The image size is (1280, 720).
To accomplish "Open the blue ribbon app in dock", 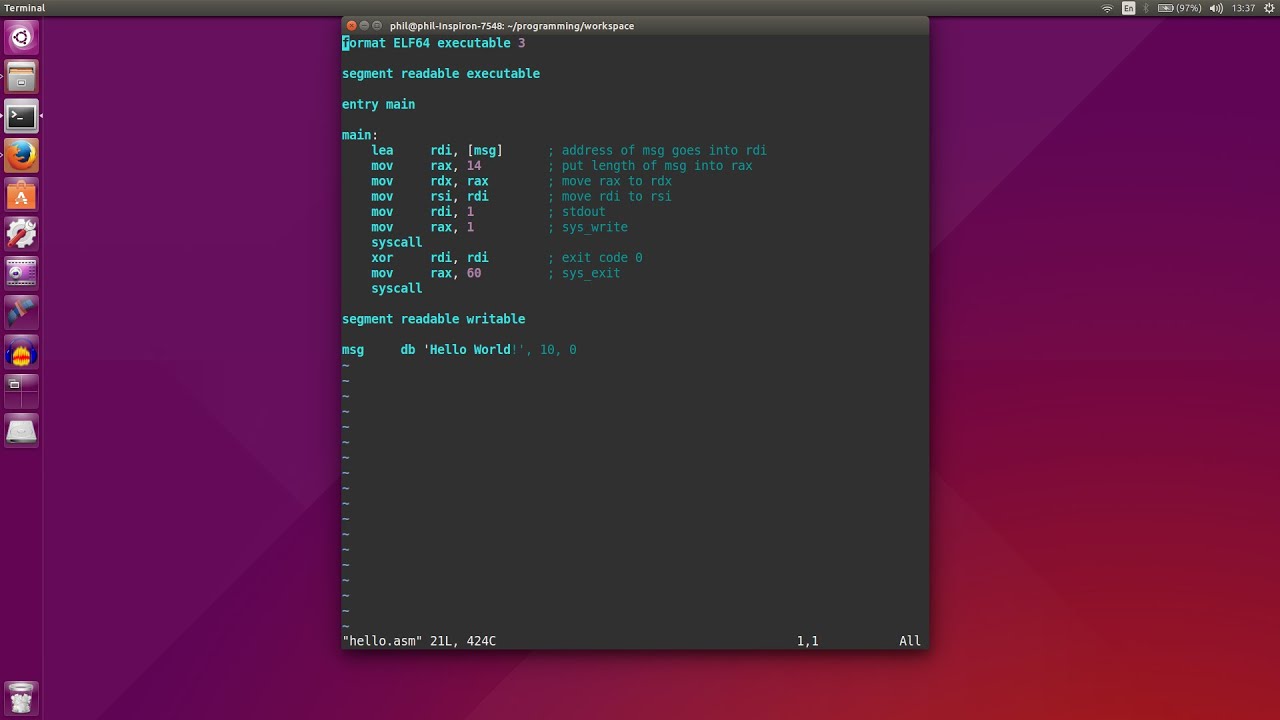I will point(21,312).
